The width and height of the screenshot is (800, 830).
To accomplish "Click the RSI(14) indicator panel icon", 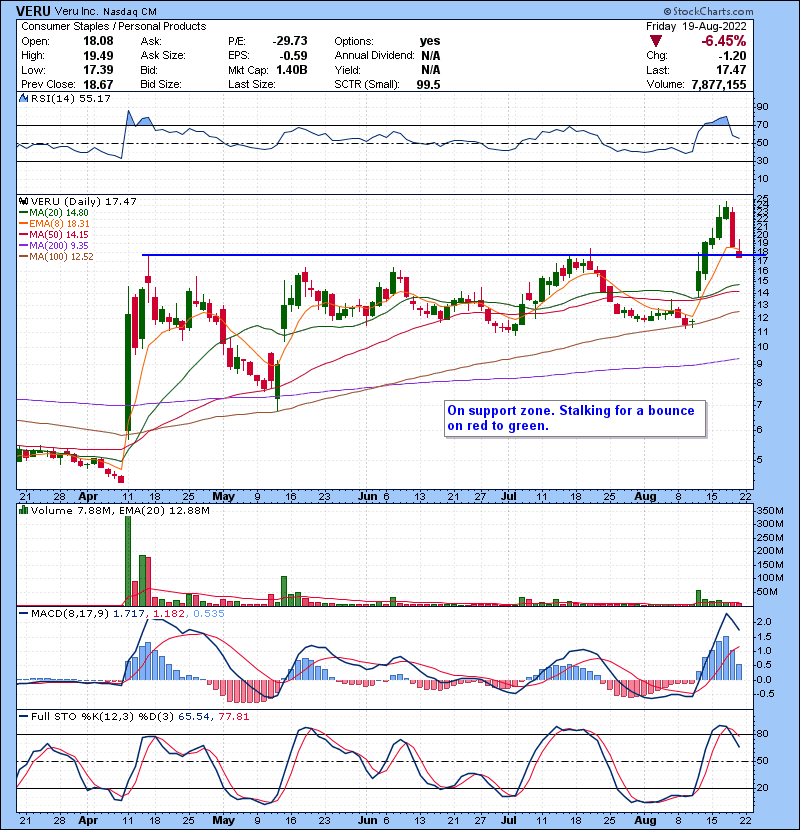I will [23, 98].
